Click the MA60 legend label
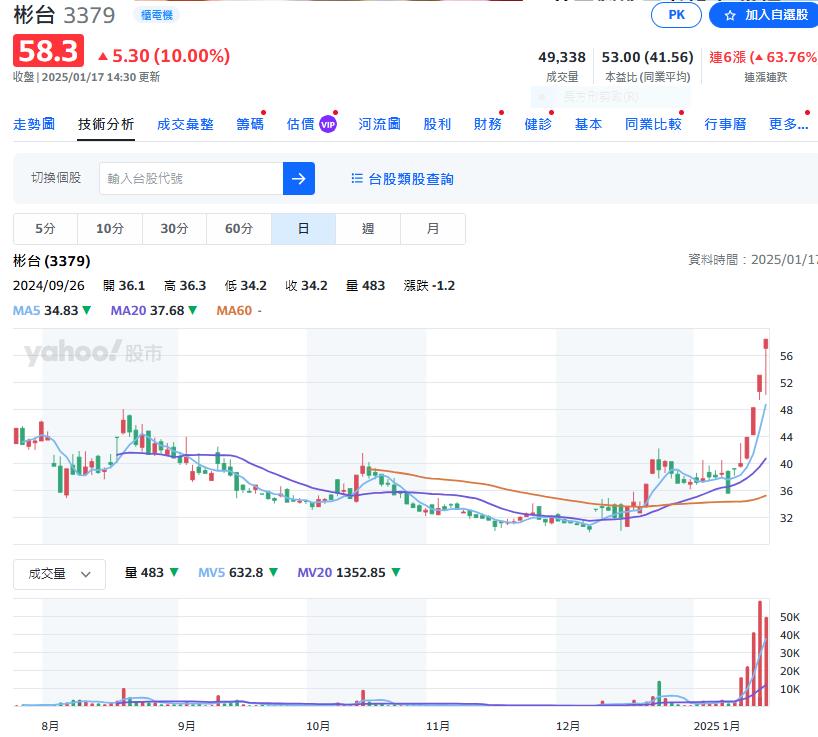The image size is (818, 737). click(234, 310)
